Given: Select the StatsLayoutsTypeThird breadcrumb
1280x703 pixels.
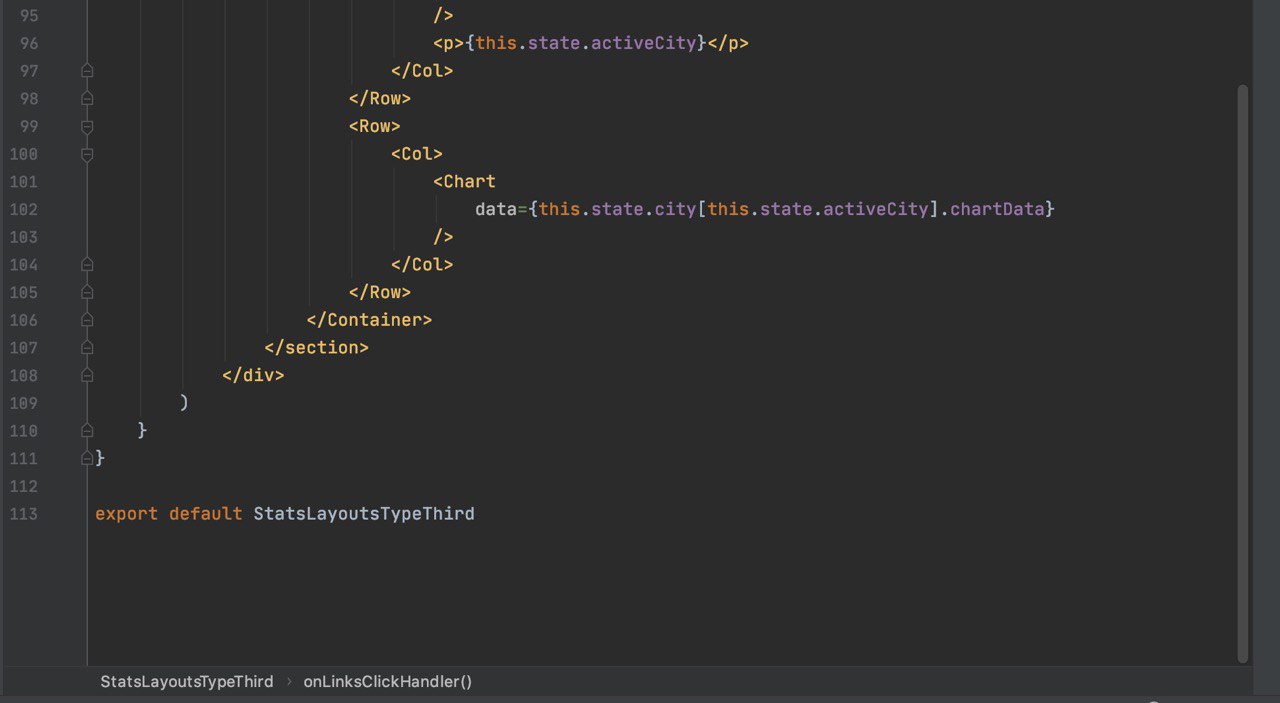Looking at the screenshot, I should (186, 681).
